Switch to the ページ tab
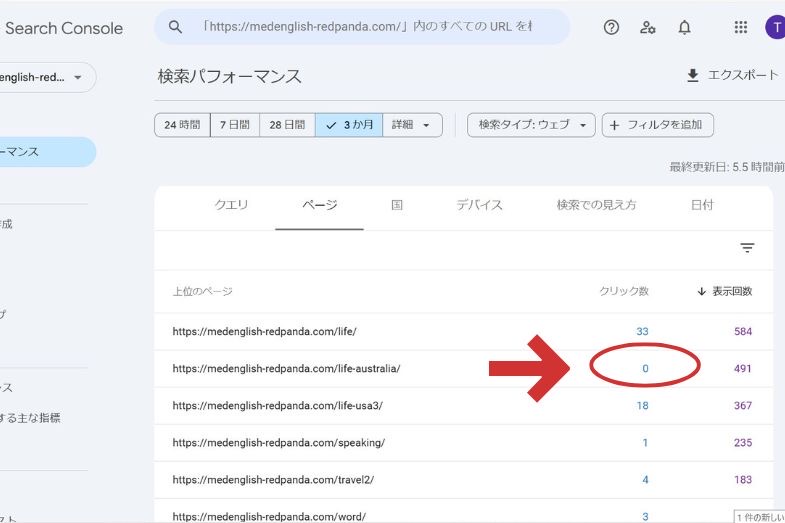This screenshot has height=523, width=785. (319, 205)
